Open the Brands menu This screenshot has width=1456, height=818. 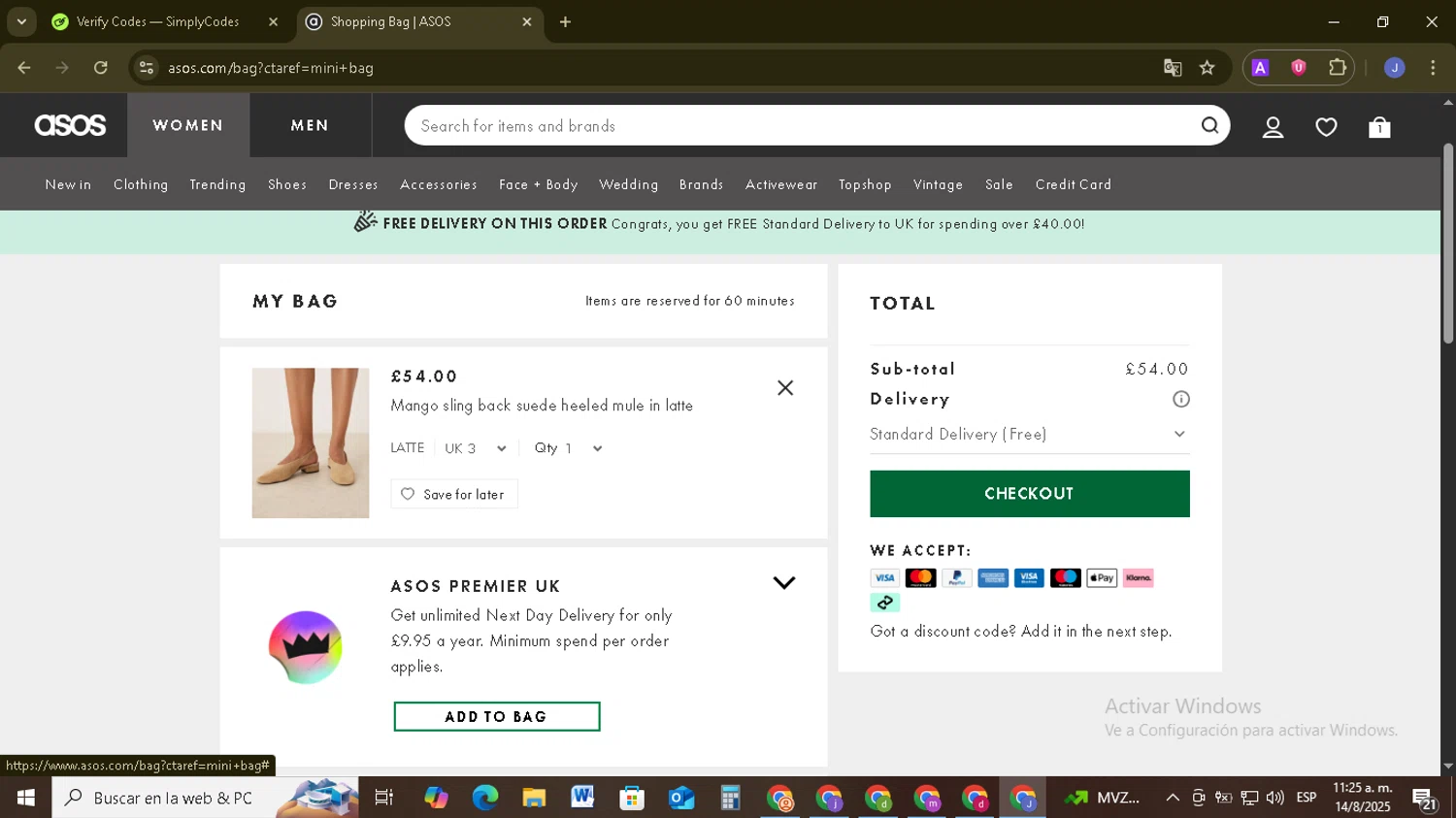[x=701, y=184]
